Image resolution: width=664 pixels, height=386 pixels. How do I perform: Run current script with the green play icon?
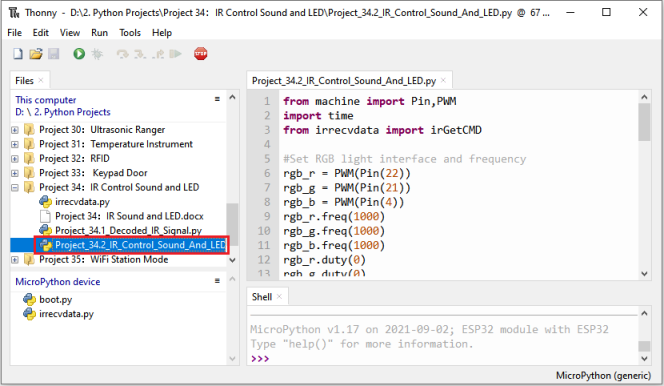click(79, 54)
